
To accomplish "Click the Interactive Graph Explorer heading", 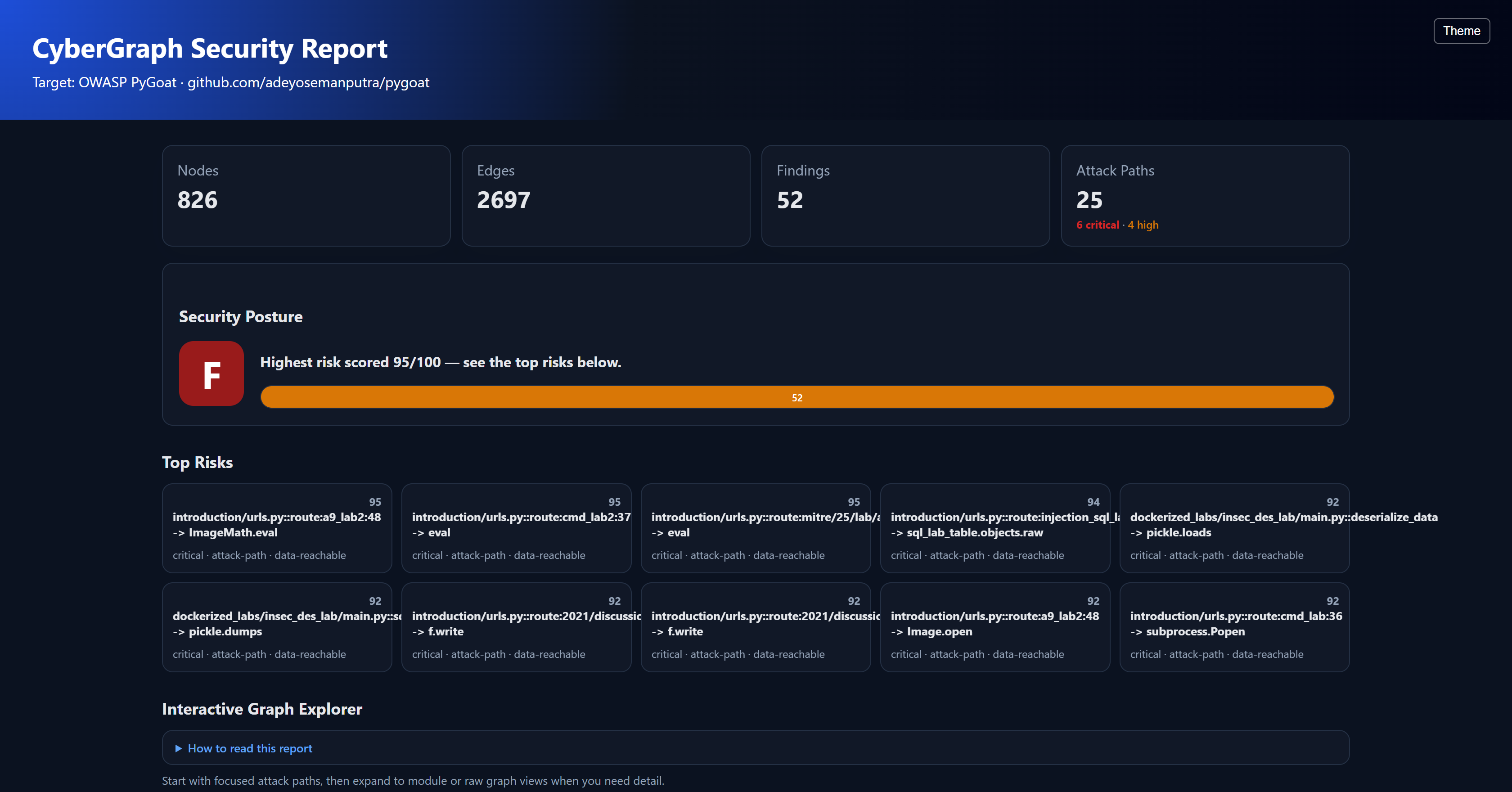I will point(262,709).
